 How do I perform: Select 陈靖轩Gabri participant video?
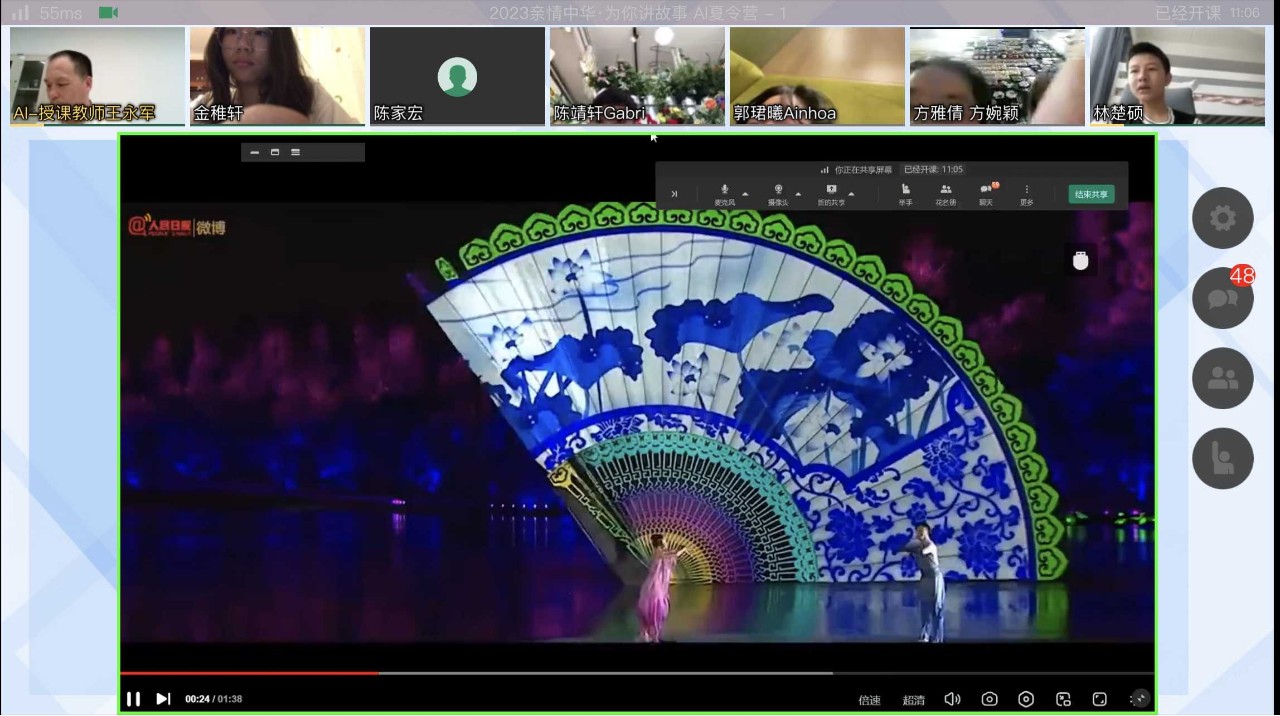tap(637, 76)
